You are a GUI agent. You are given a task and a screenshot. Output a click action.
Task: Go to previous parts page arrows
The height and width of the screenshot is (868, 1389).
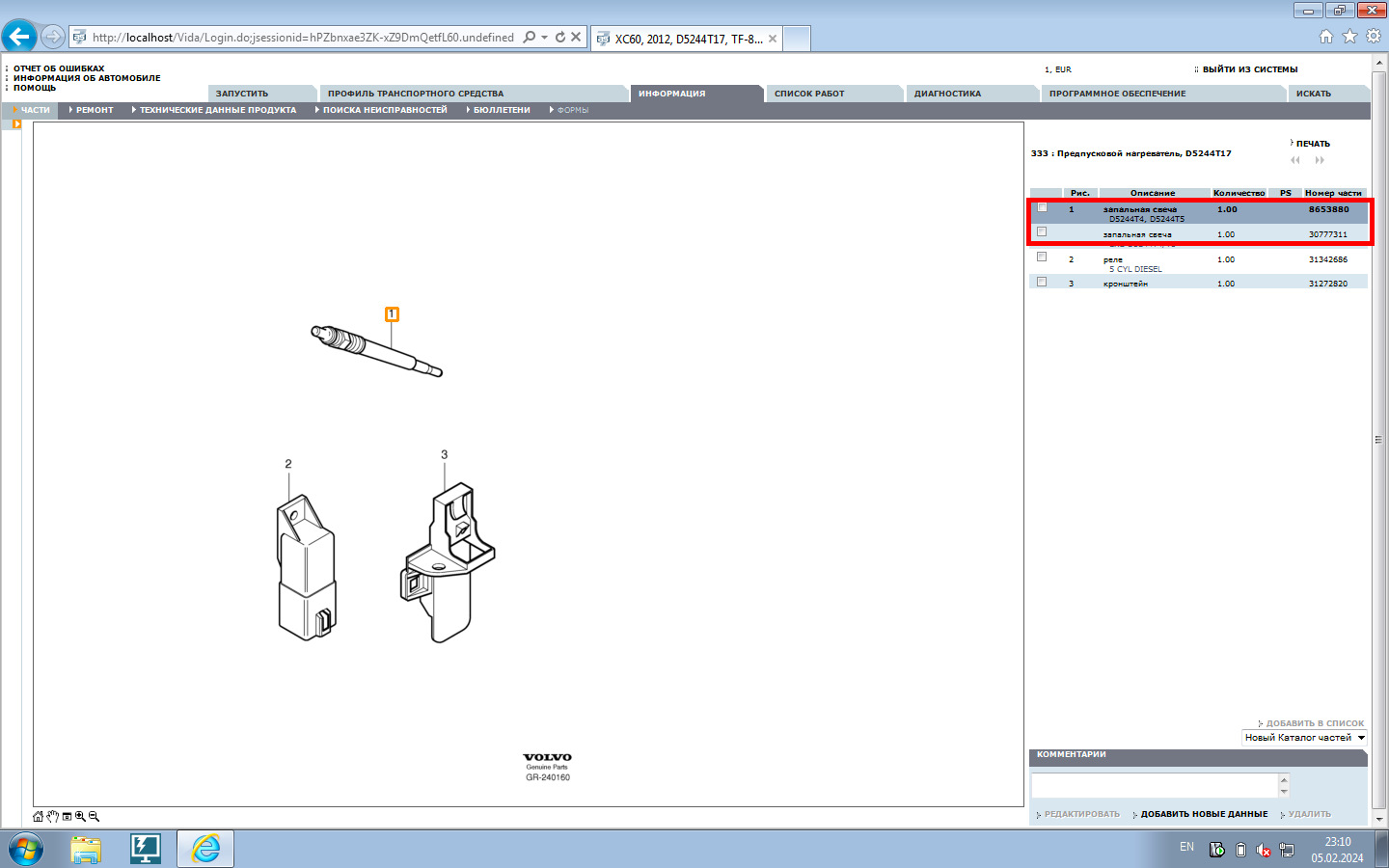(1295, 160)
